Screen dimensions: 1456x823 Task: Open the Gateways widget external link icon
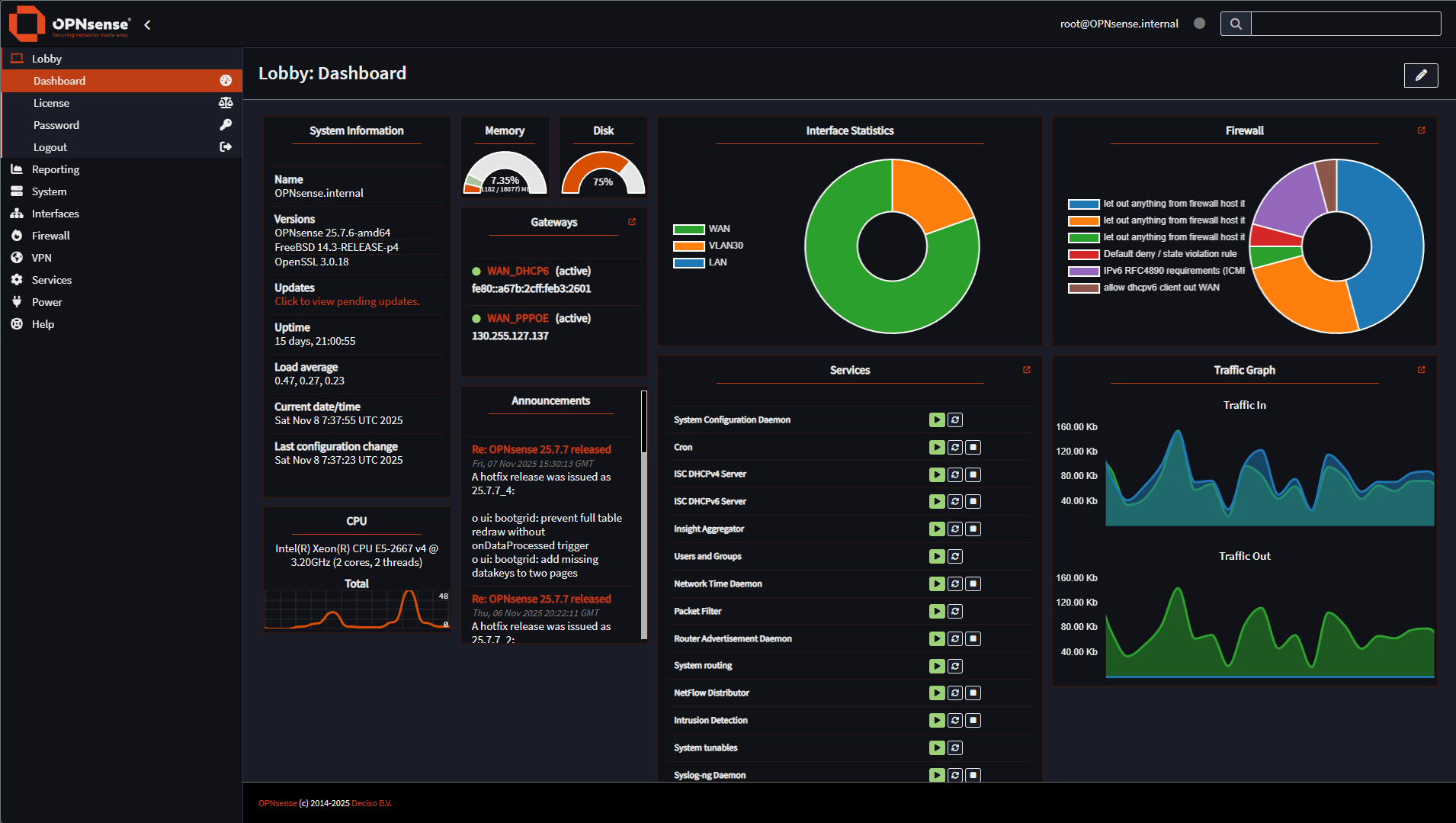pyautogui.click(x=632, y=221)
